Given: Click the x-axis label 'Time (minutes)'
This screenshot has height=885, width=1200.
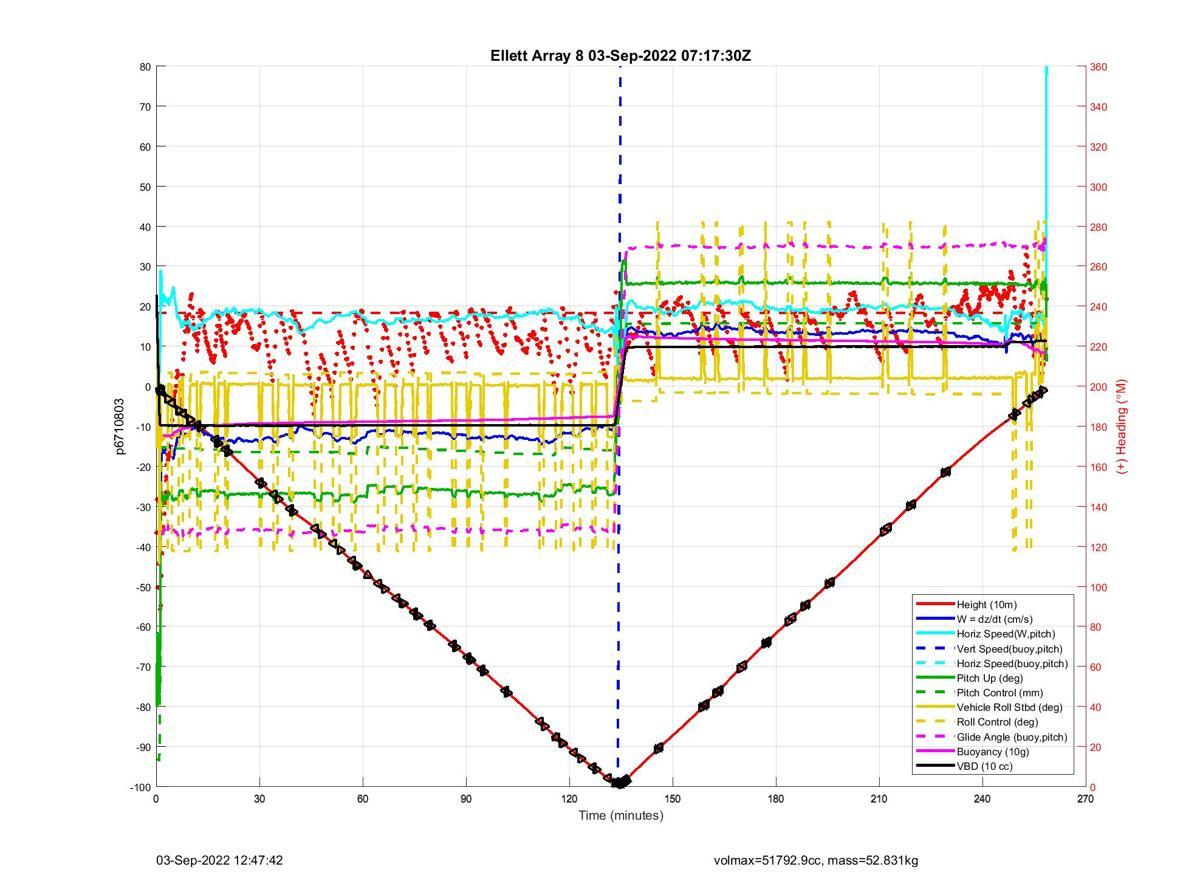Looking at the screenshot, I should pos(621,815).
